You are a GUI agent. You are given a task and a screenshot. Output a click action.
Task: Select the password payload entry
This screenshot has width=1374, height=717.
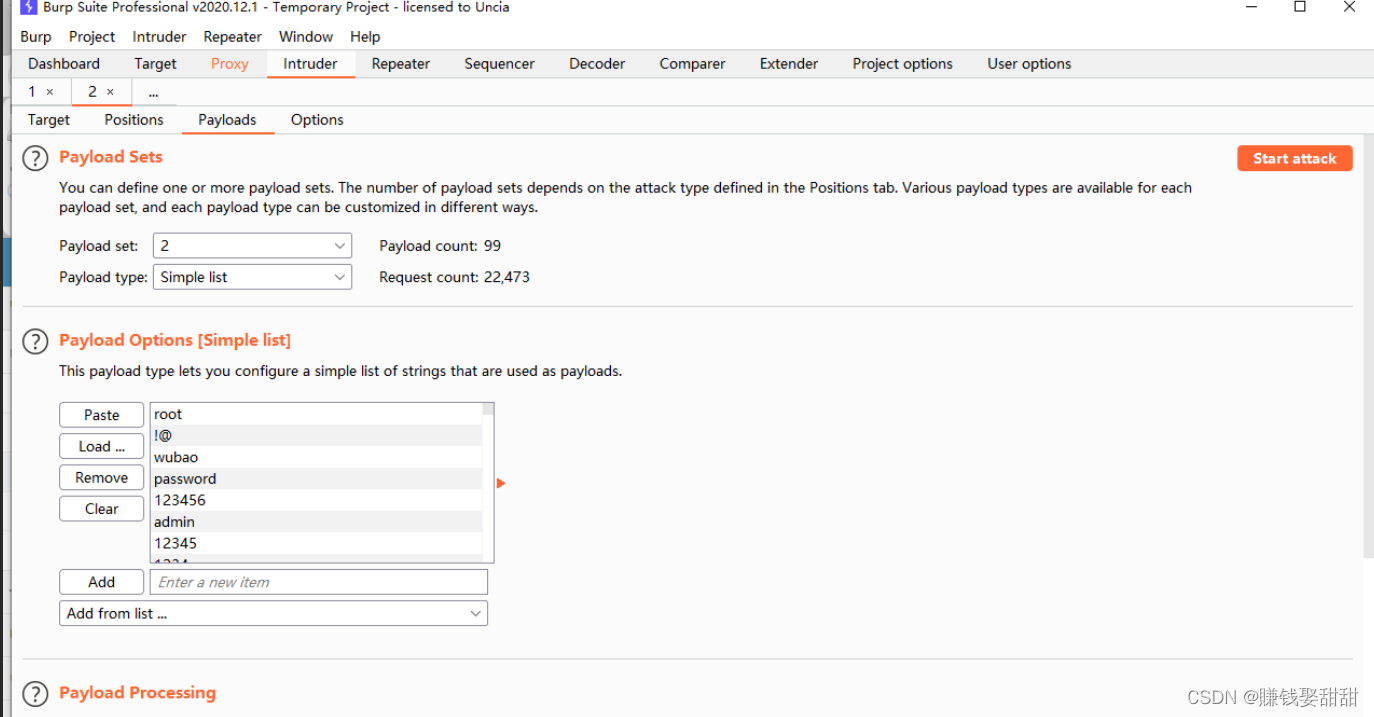[316, 479]
